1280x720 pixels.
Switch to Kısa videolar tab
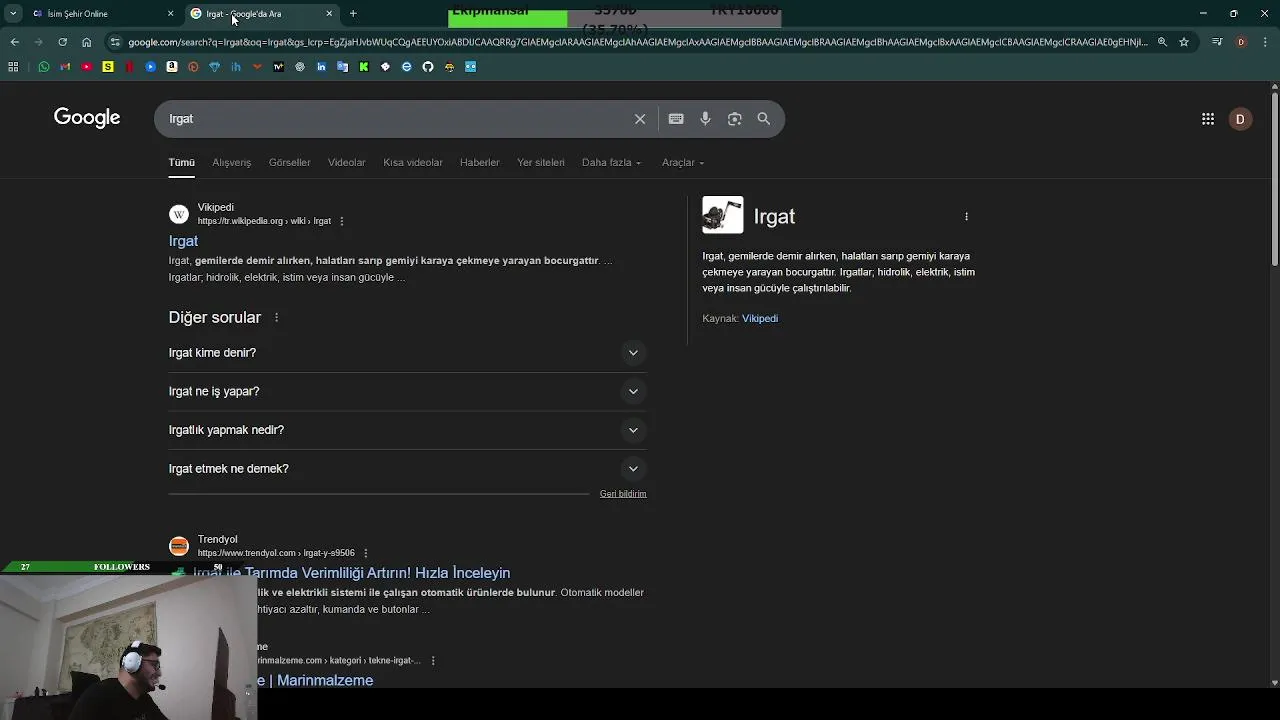click(413, 162)
